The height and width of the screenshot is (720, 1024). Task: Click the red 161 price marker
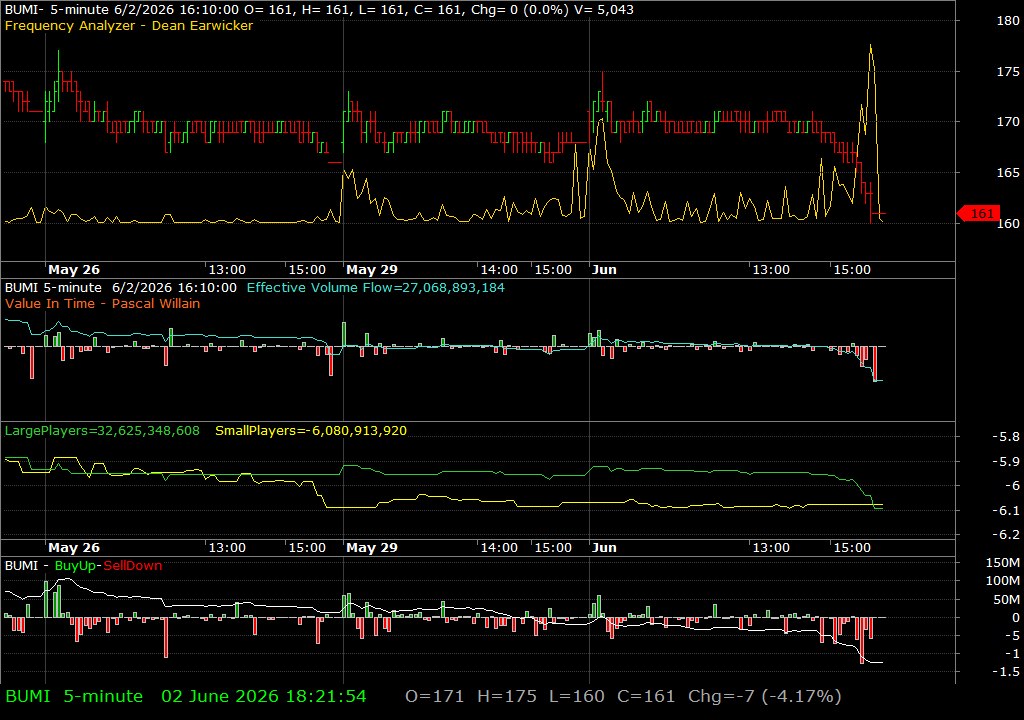(x=978, y=214)
